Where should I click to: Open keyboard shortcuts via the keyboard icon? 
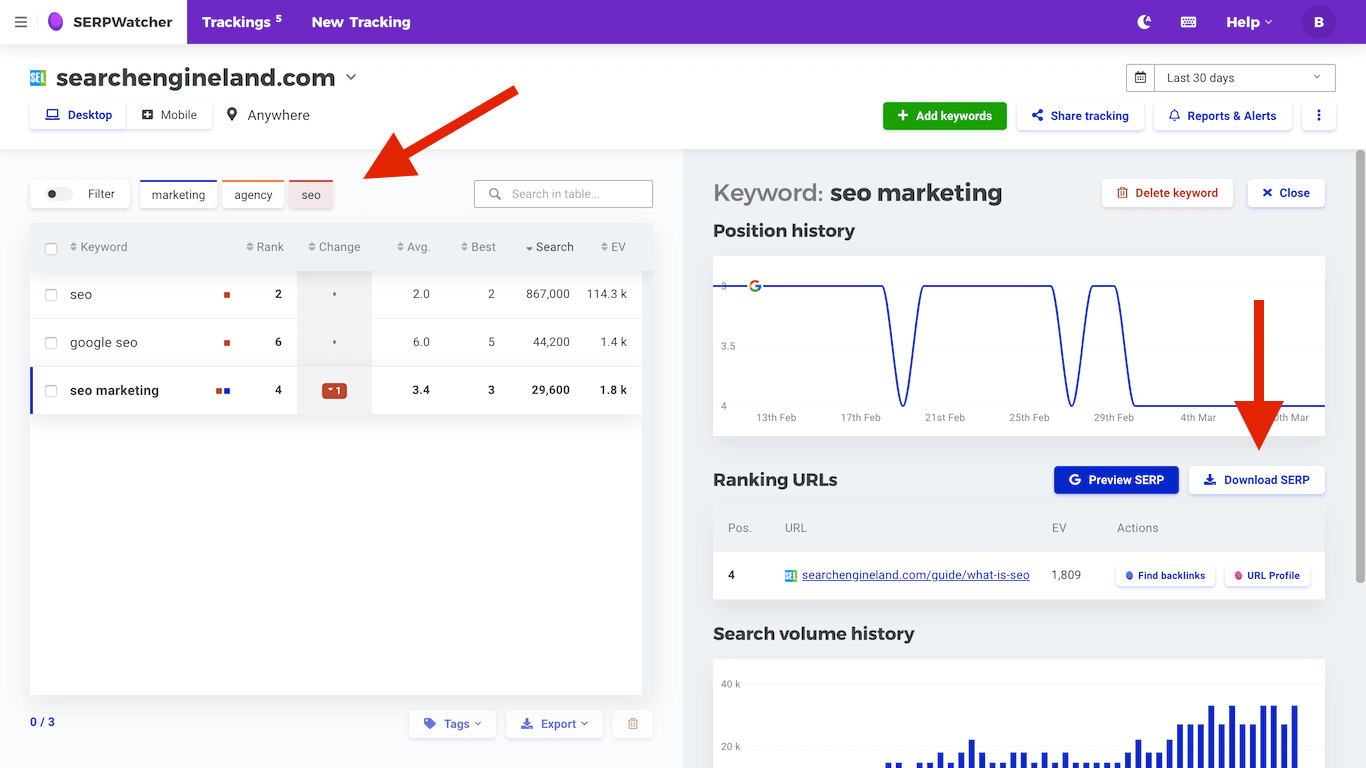click(1188, 21)
